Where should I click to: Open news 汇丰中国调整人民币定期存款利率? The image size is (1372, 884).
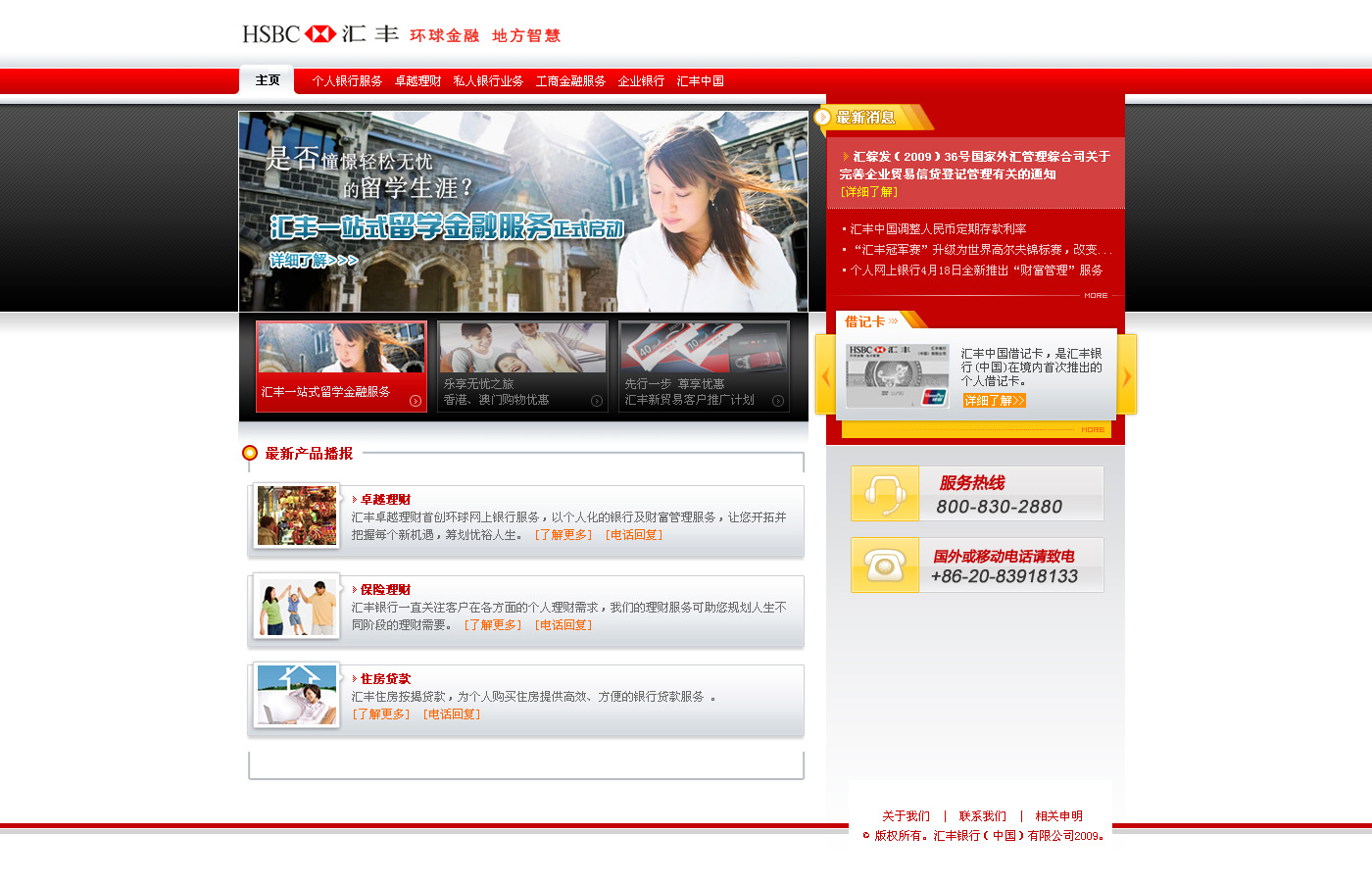click(x=938, y=229)
